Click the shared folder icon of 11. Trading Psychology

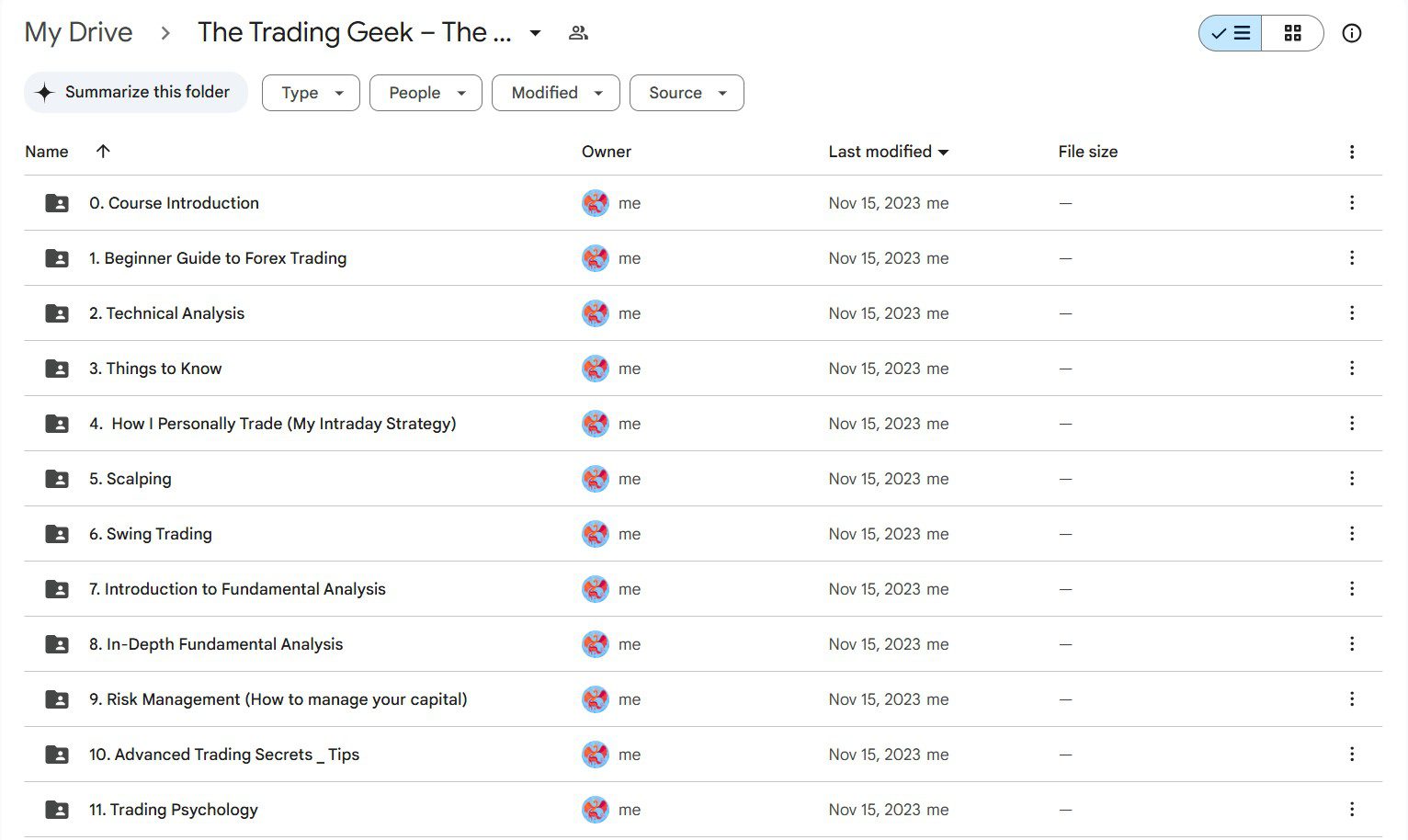(x=57, y=810)
